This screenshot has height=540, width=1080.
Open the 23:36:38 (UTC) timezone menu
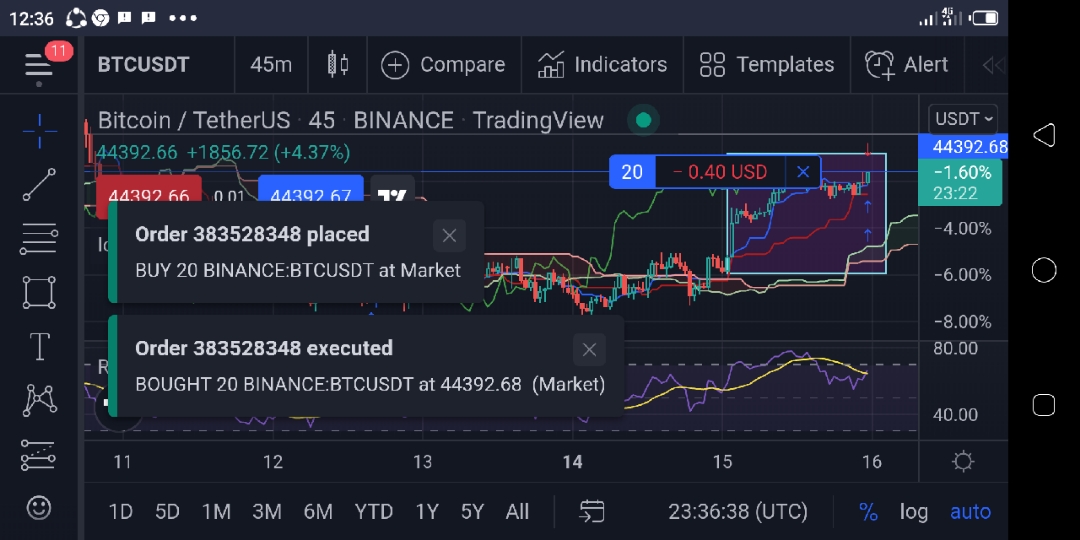[738, 512]
